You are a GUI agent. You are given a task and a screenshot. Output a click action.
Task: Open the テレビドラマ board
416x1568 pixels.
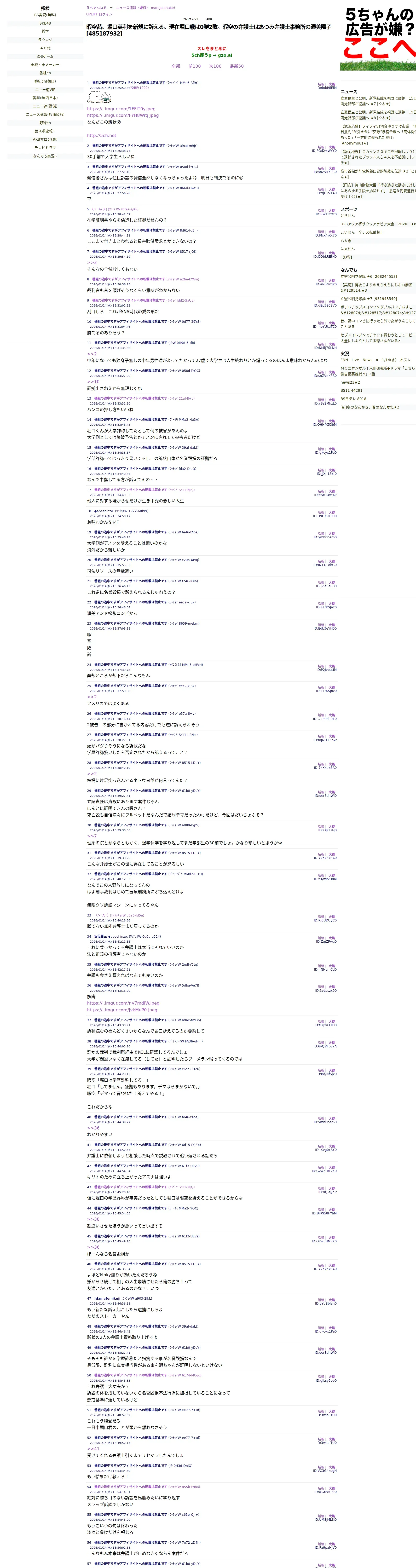coord(45,147)
